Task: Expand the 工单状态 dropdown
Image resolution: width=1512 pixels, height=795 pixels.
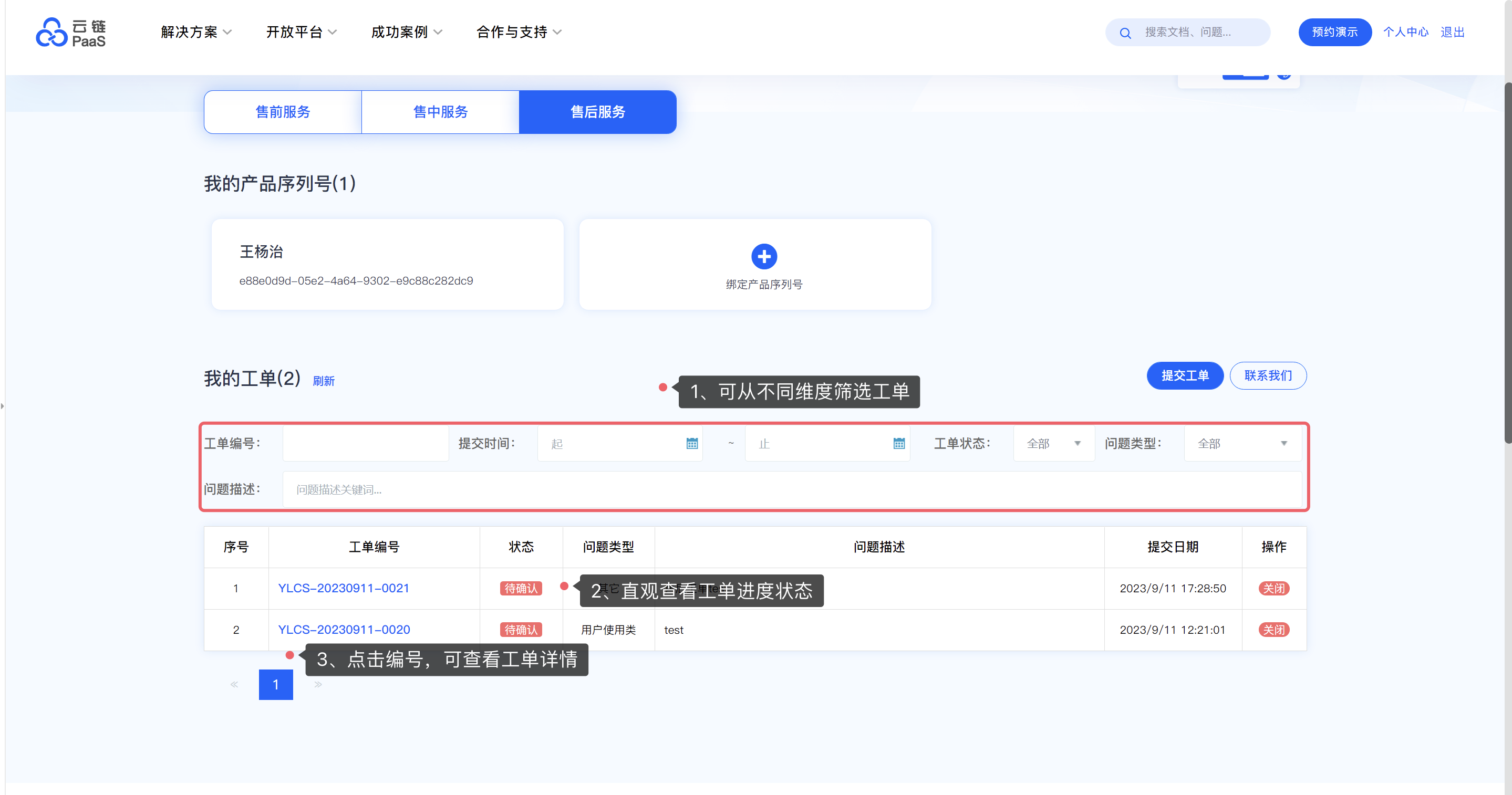Action: pos(1053,444)
